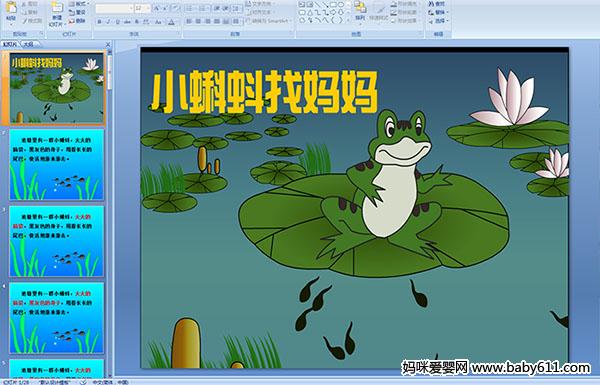Image resolution: width=600 pixels, height=385 pixels.
Task: Select the Triangle shape in shapes gallery
Action: 310,12
